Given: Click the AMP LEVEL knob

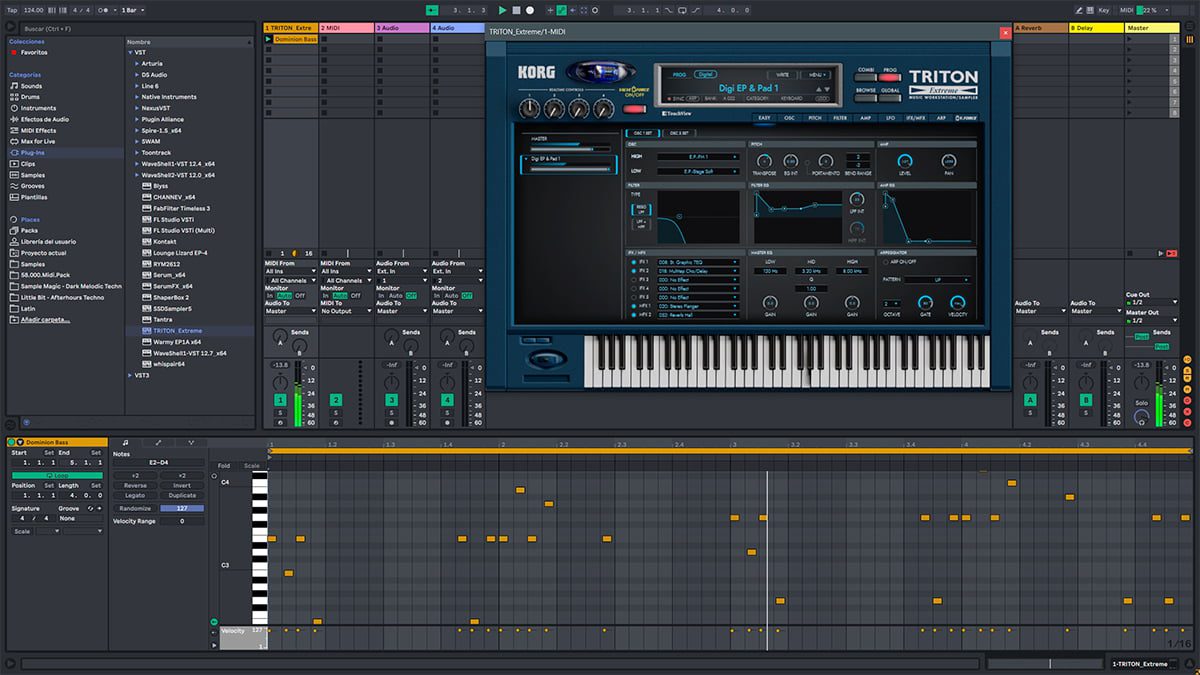Looking at the screenshot, I should (x=905, y=161).
